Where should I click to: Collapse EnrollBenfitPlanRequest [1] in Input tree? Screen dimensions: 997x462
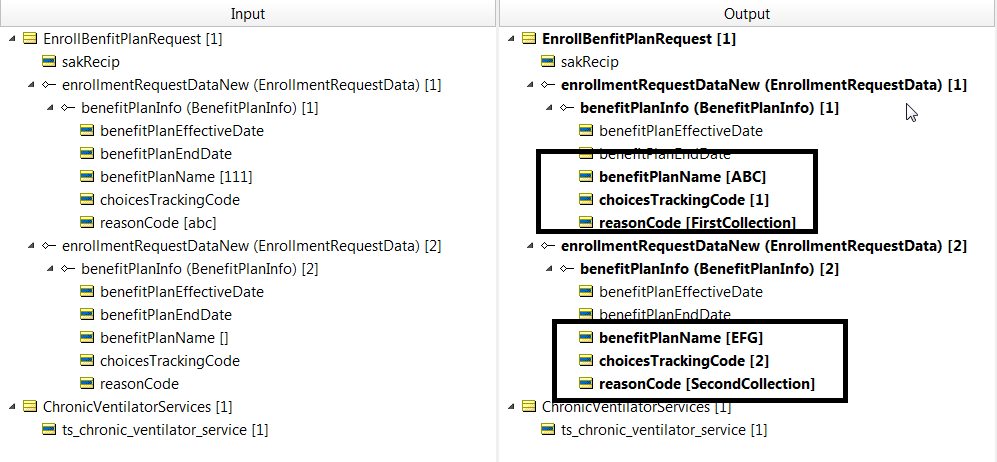(x=13, y=39)
